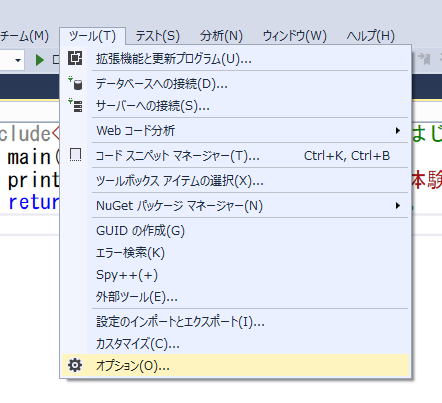This screenshot has width=442, height=403.
Task: Open the テスト(S) menu
Action: (x=158, y=36)
